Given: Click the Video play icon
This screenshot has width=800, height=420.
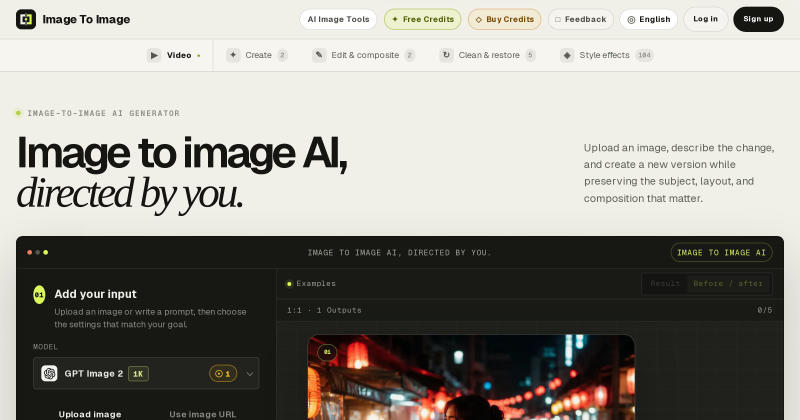Looking at the screenshot, I should (x=154, y=55).
